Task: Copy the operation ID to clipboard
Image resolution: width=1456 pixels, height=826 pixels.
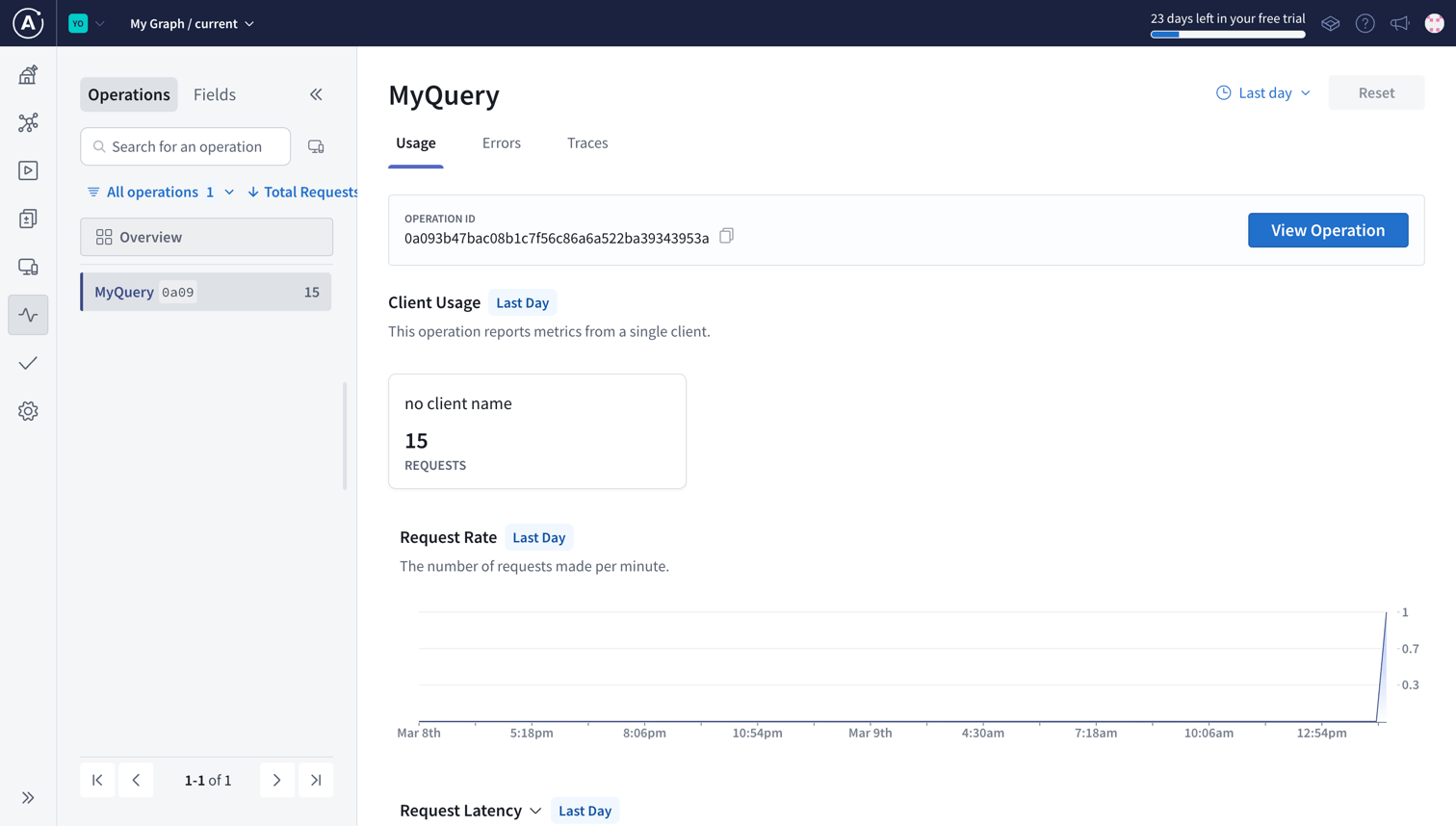Action: 726,236
